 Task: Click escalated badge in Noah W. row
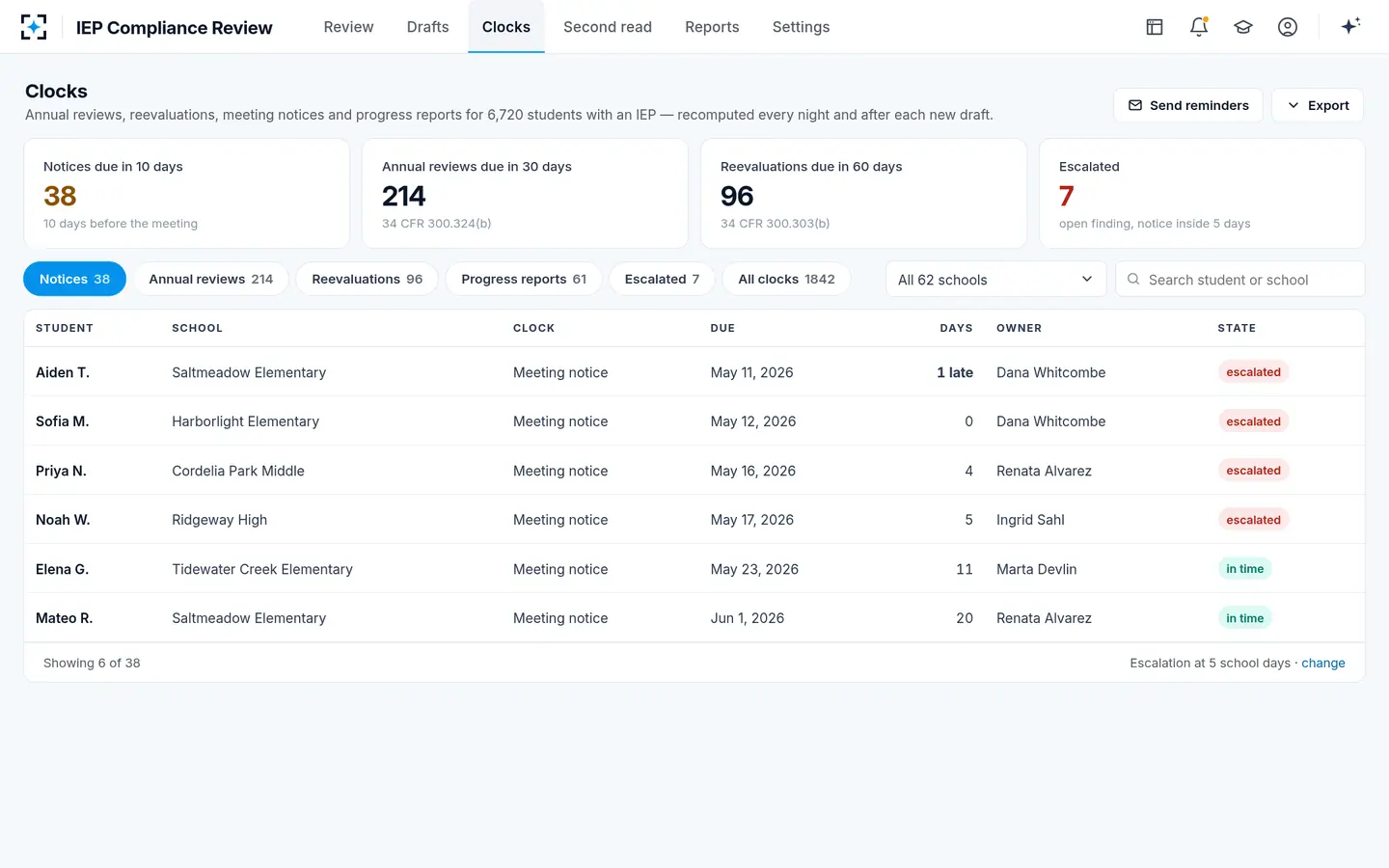(1253, 520)
